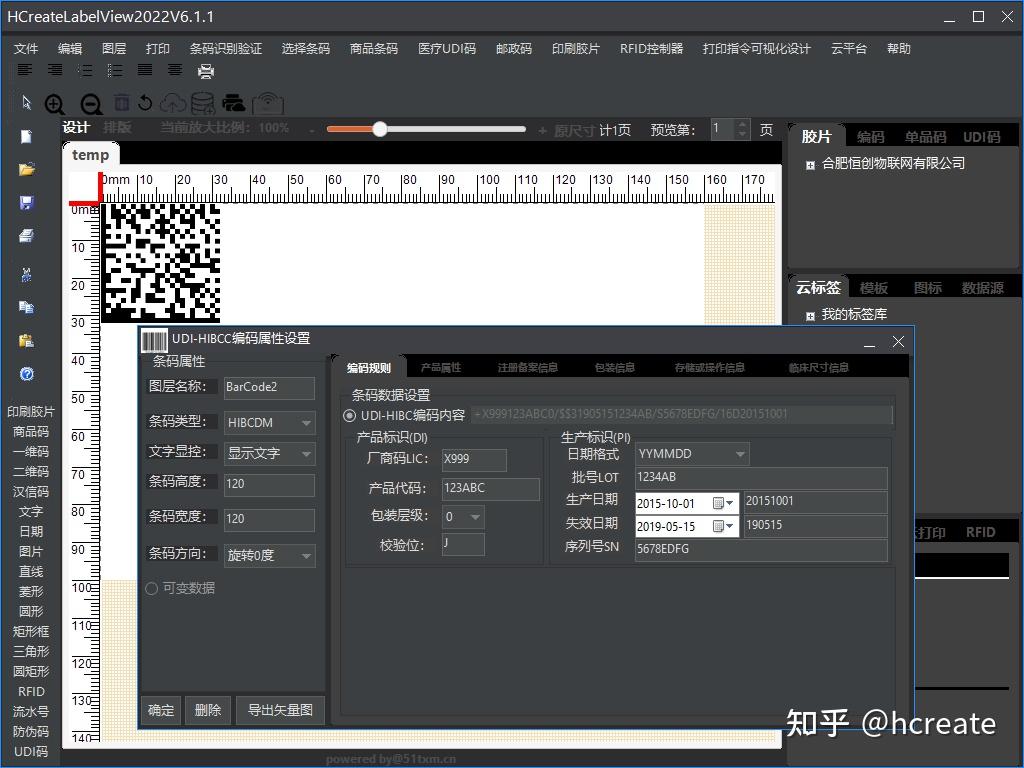The height and width of the screenshot is (768, 1024).
Task: Expand the 我的标签库 tree node
Action: point(810,316)
